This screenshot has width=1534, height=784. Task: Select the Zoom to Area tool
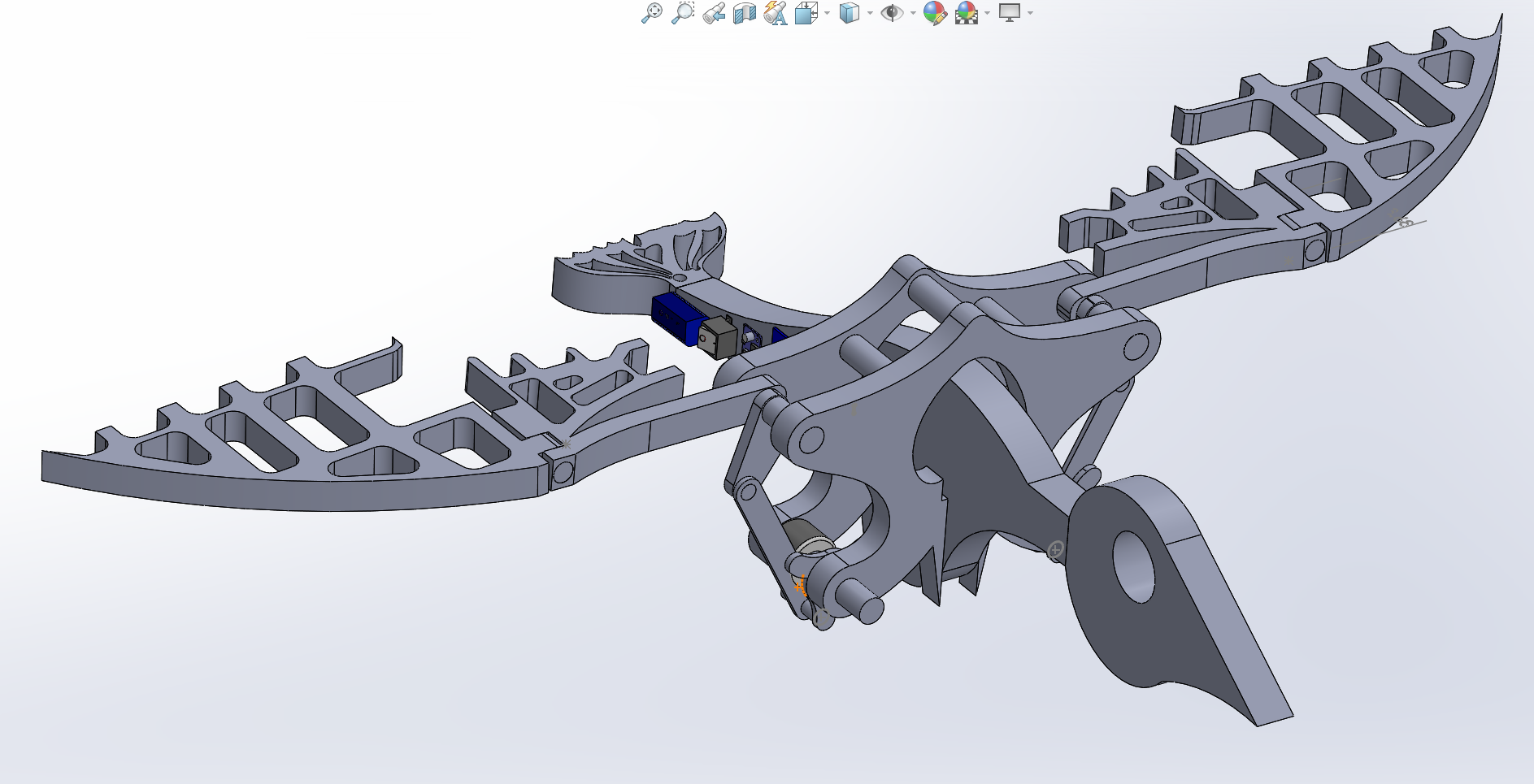click(x=682, y=13)
